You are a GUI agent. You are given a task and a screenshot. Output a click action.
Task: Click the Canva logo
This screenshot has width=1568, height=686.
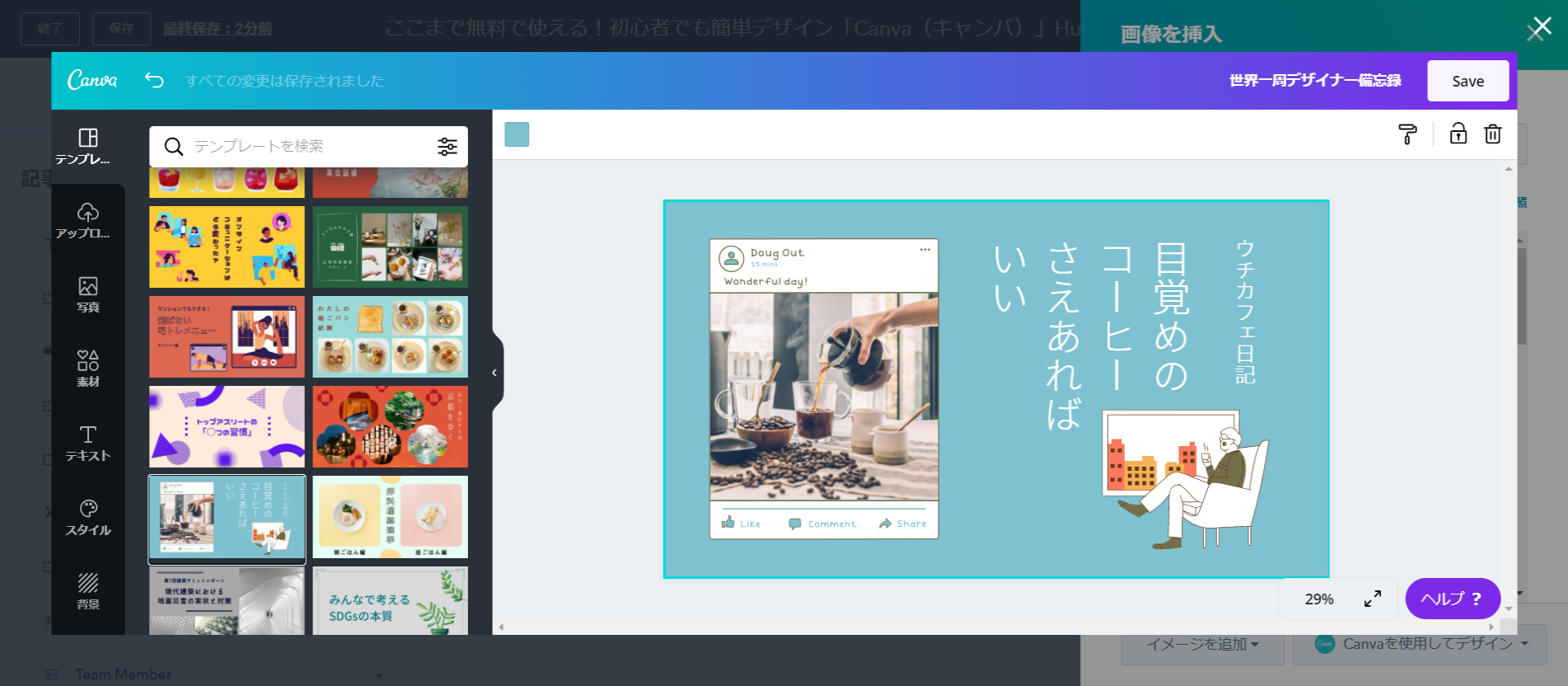coord(92,80)
